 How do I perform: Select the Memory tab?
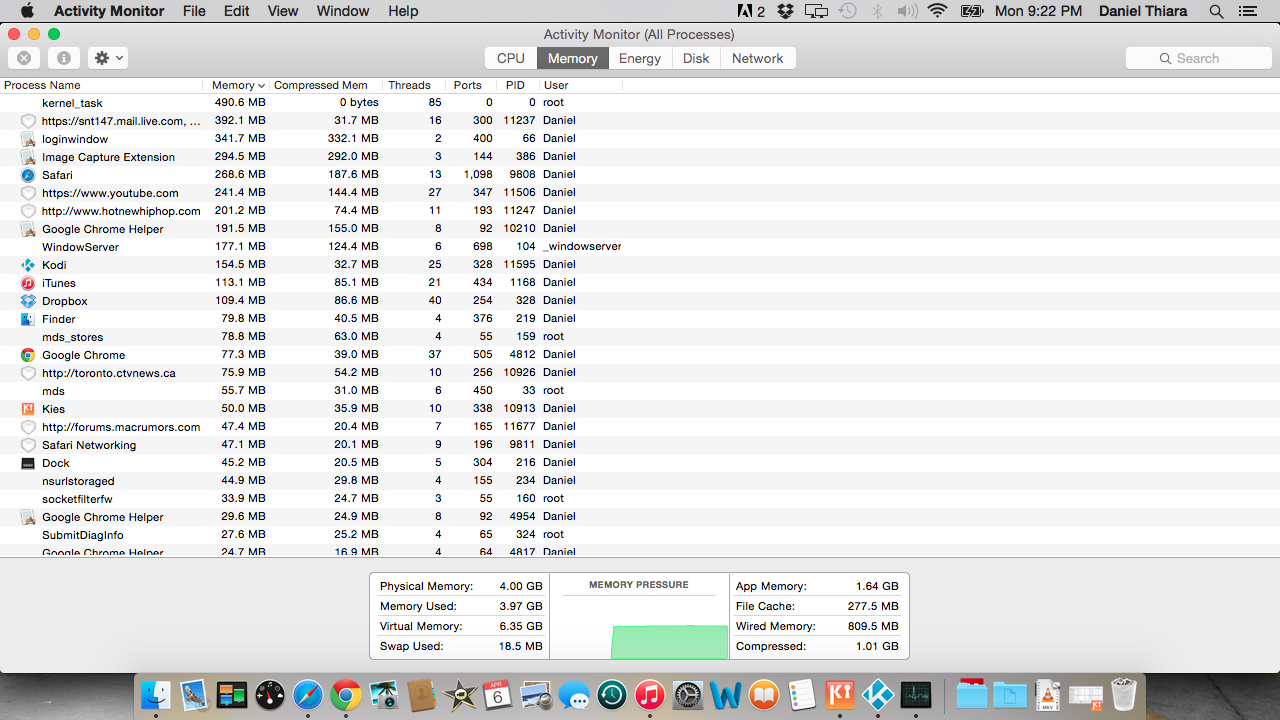[x=572, y=58]
